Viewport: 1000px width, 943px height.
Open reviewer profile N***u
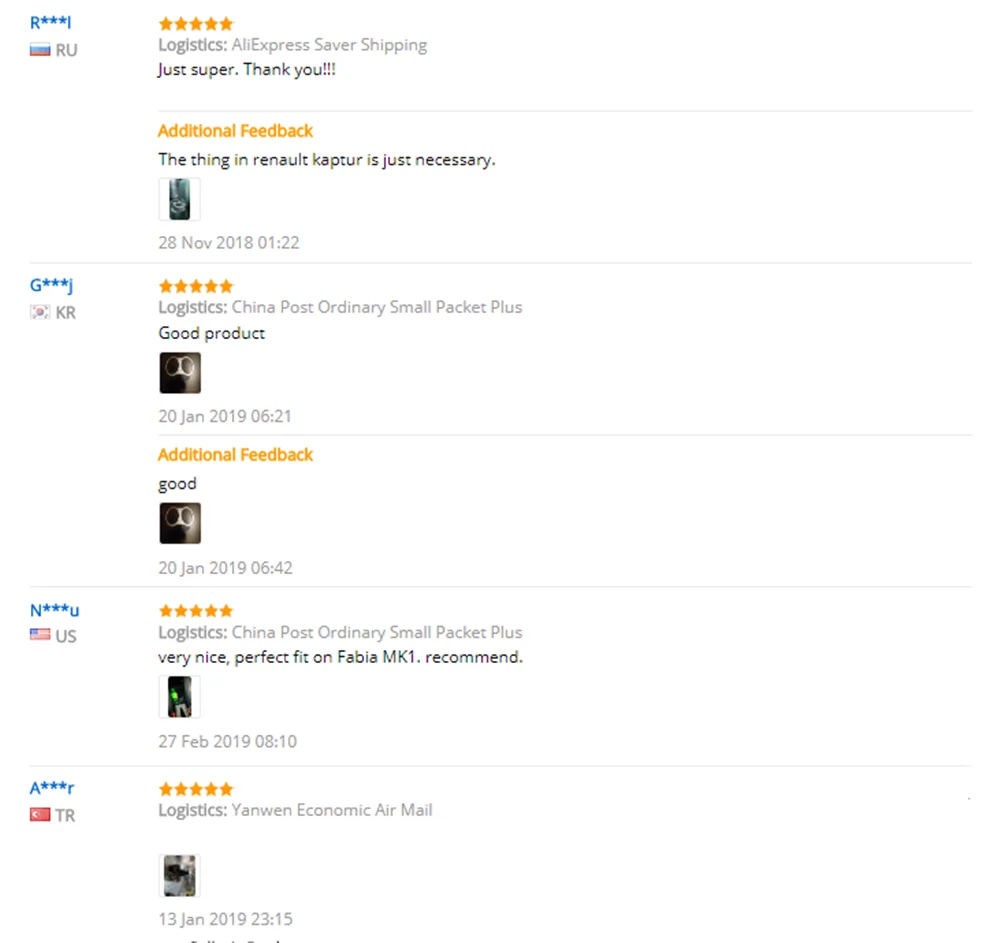[54, 610]
